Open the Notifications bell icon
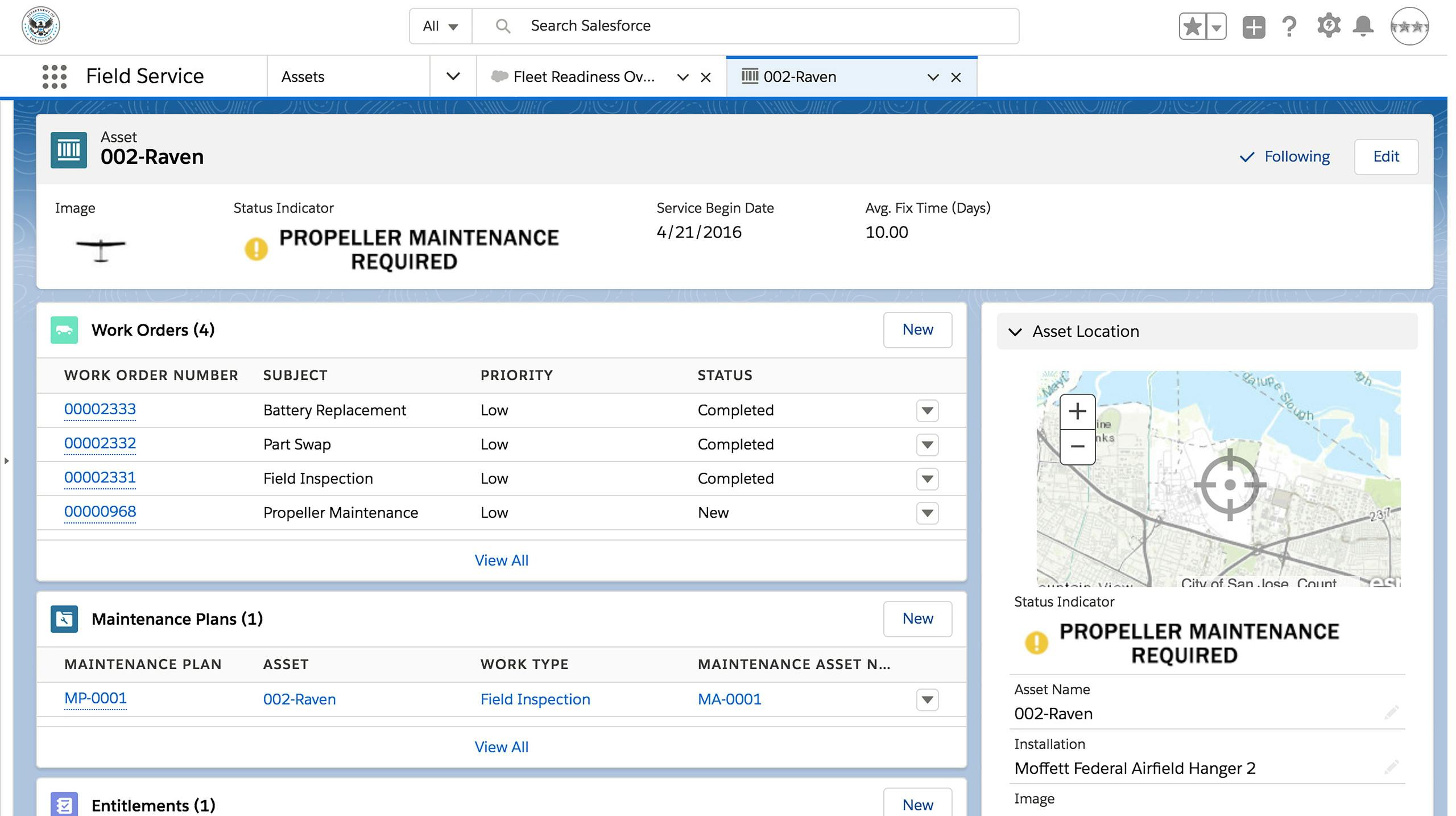The width and height of the screenshot is (1456, 816). [1363, 26]
